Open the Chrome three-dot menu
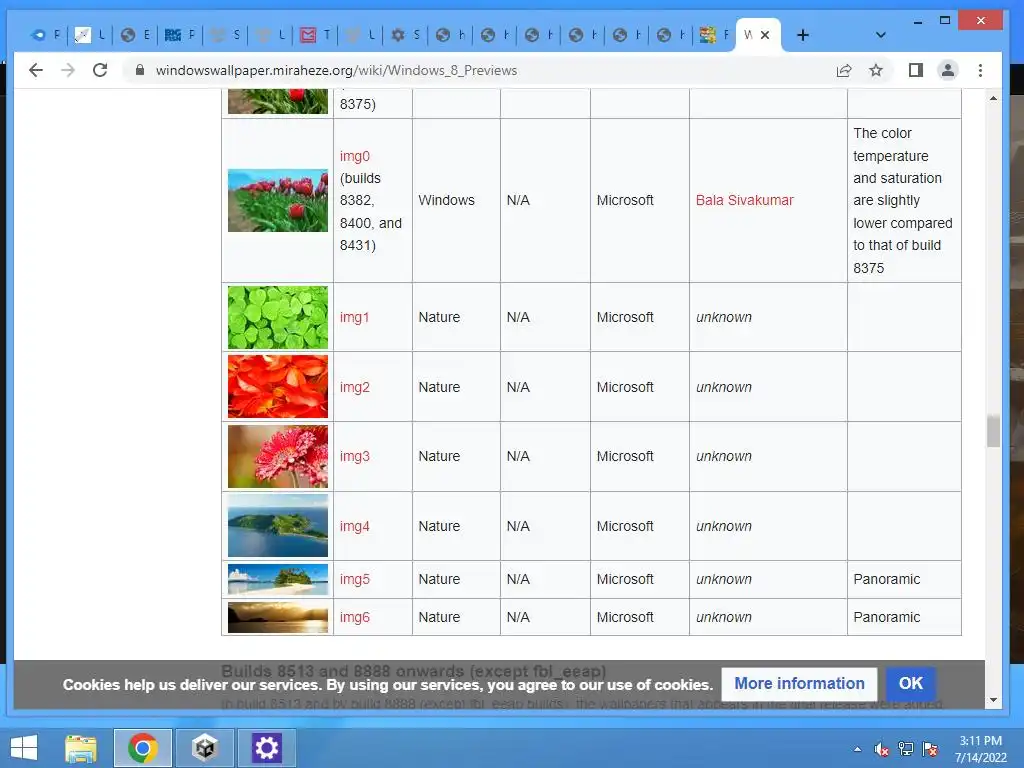 (980, 70)
